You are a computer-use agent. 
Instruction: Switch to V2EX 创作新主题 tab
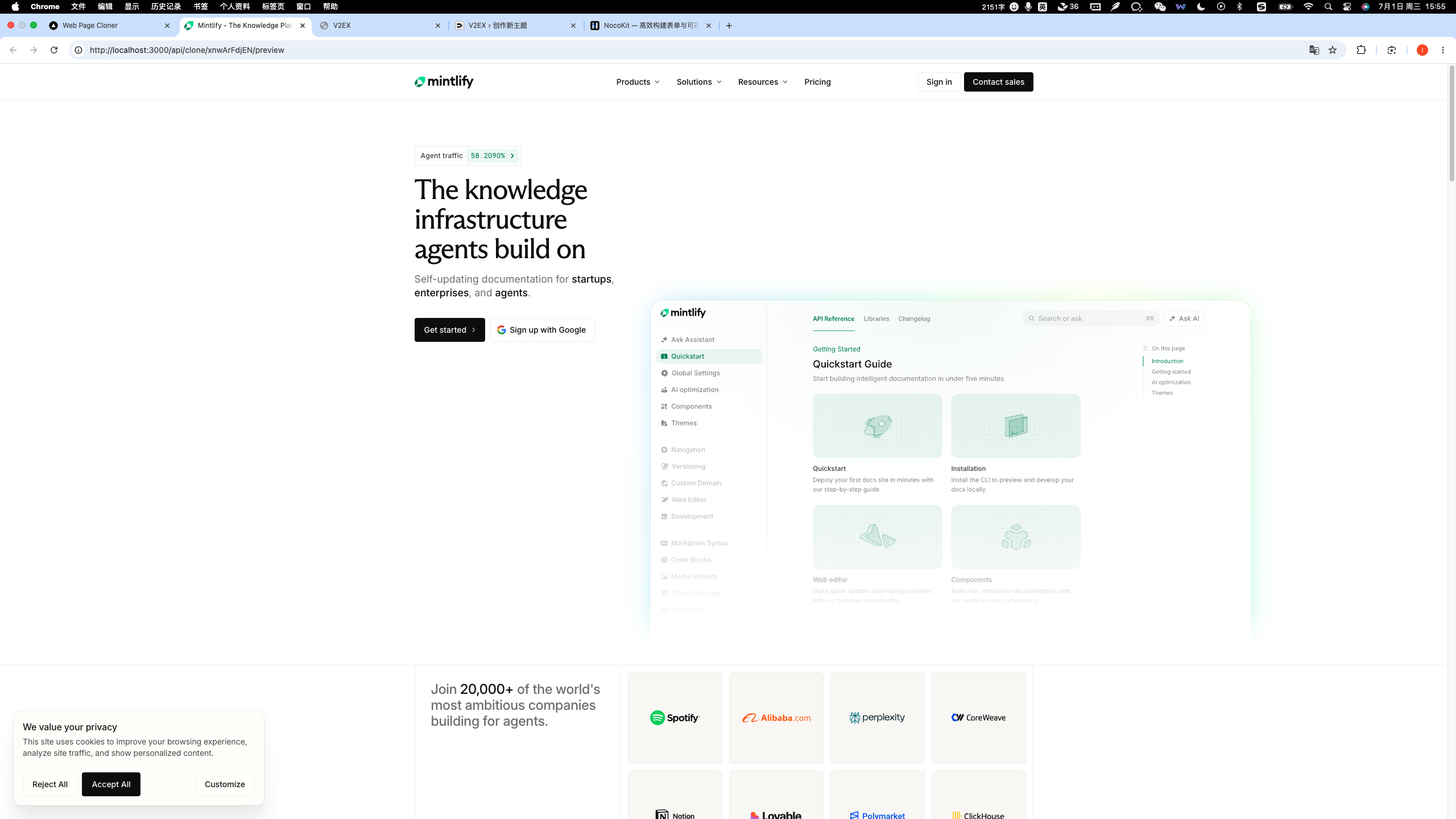pyautogui.click(x=515, y=26)
